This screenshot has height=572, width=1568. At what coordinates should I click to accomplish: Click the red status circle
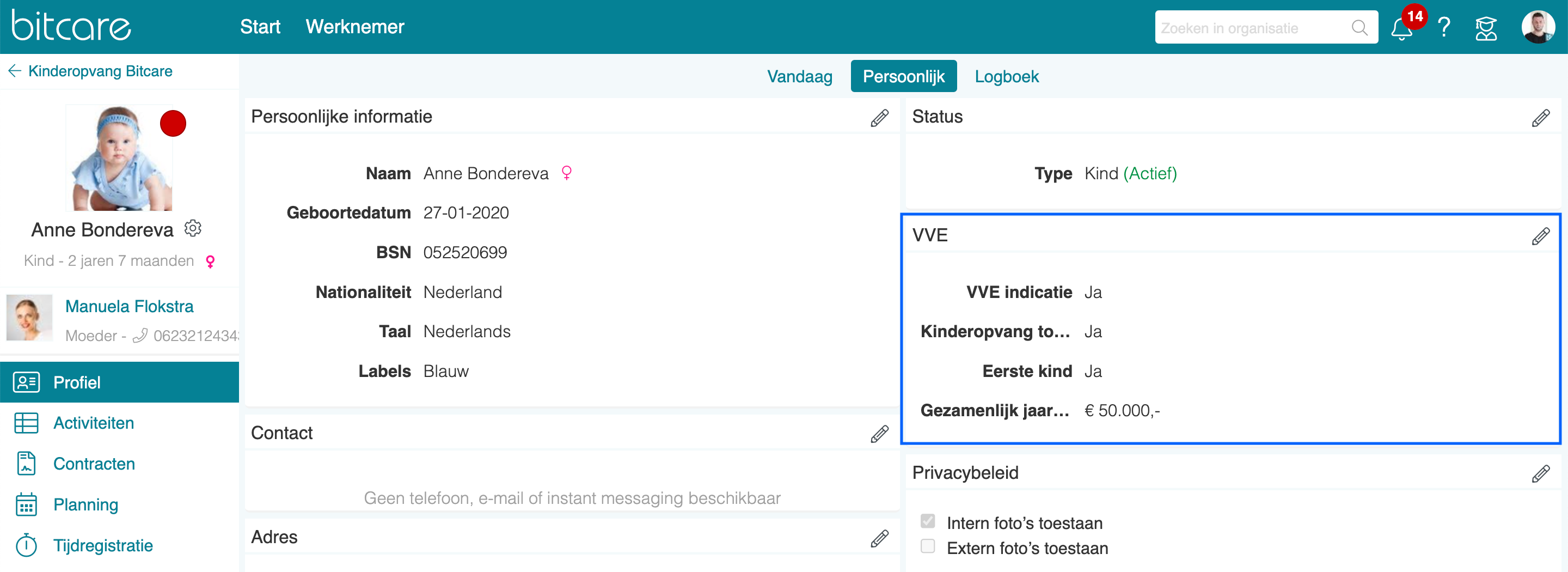(173, 124)
